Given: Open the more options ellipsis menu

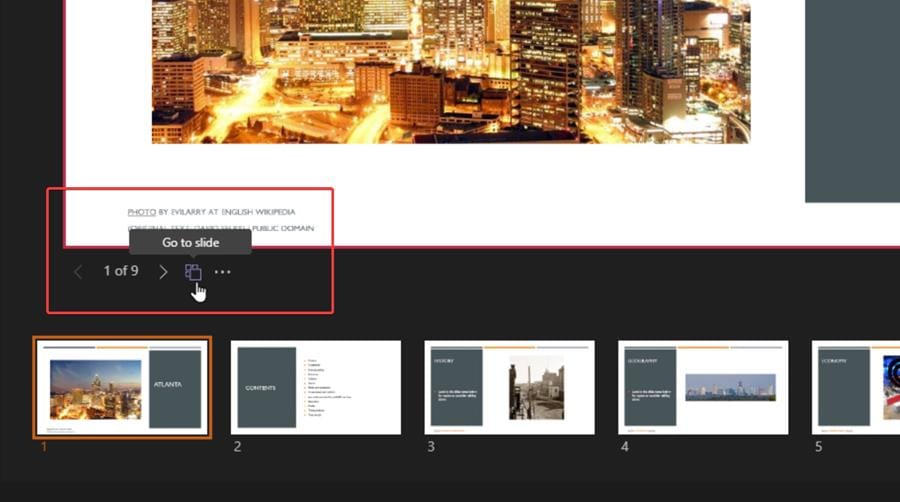Looking at the screenshot, I should tap(223, 272).
